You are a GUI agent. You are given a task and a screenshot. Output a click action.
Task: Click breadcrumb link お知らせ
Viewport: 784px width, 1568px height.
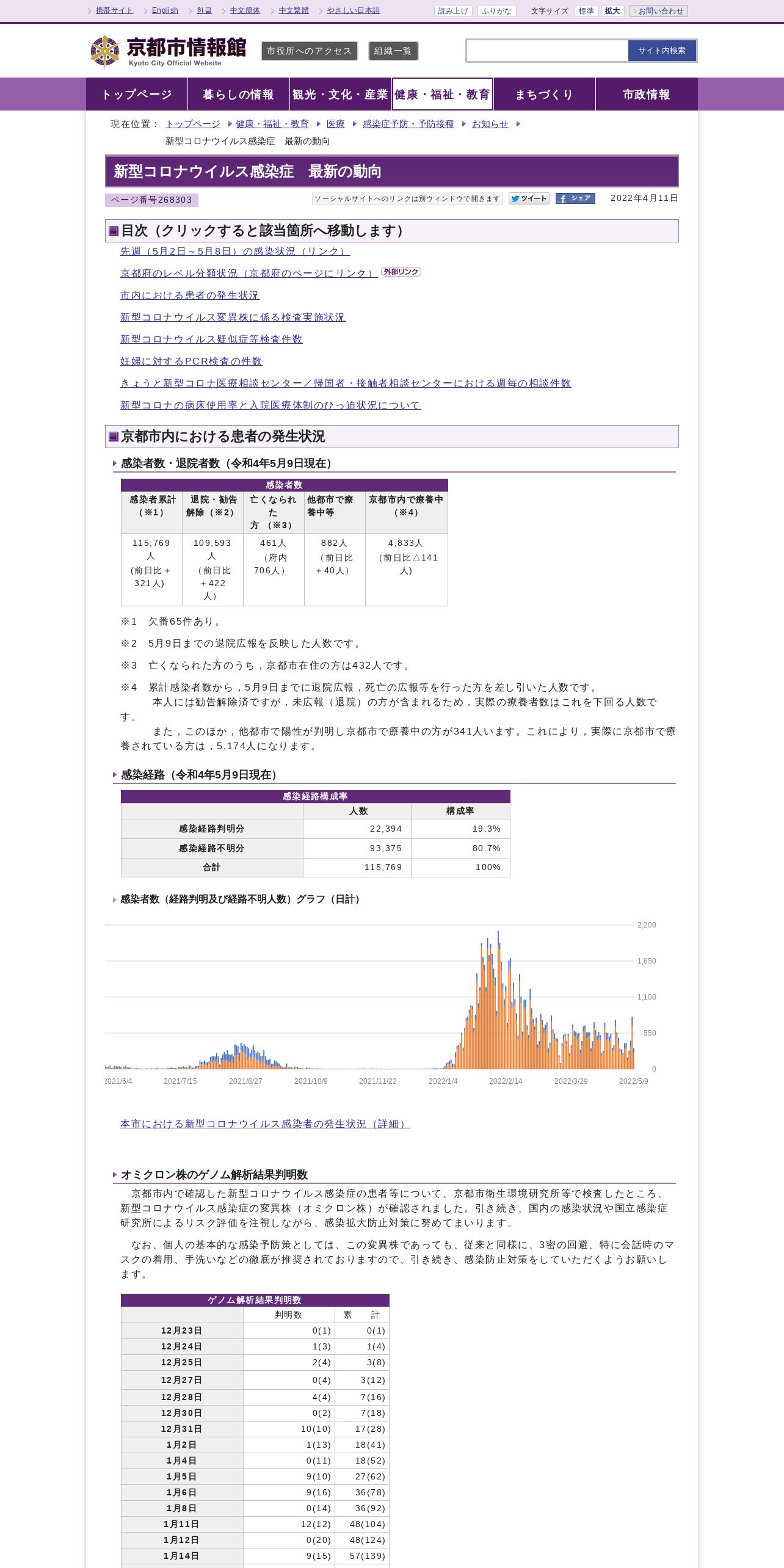pos(490,124)
